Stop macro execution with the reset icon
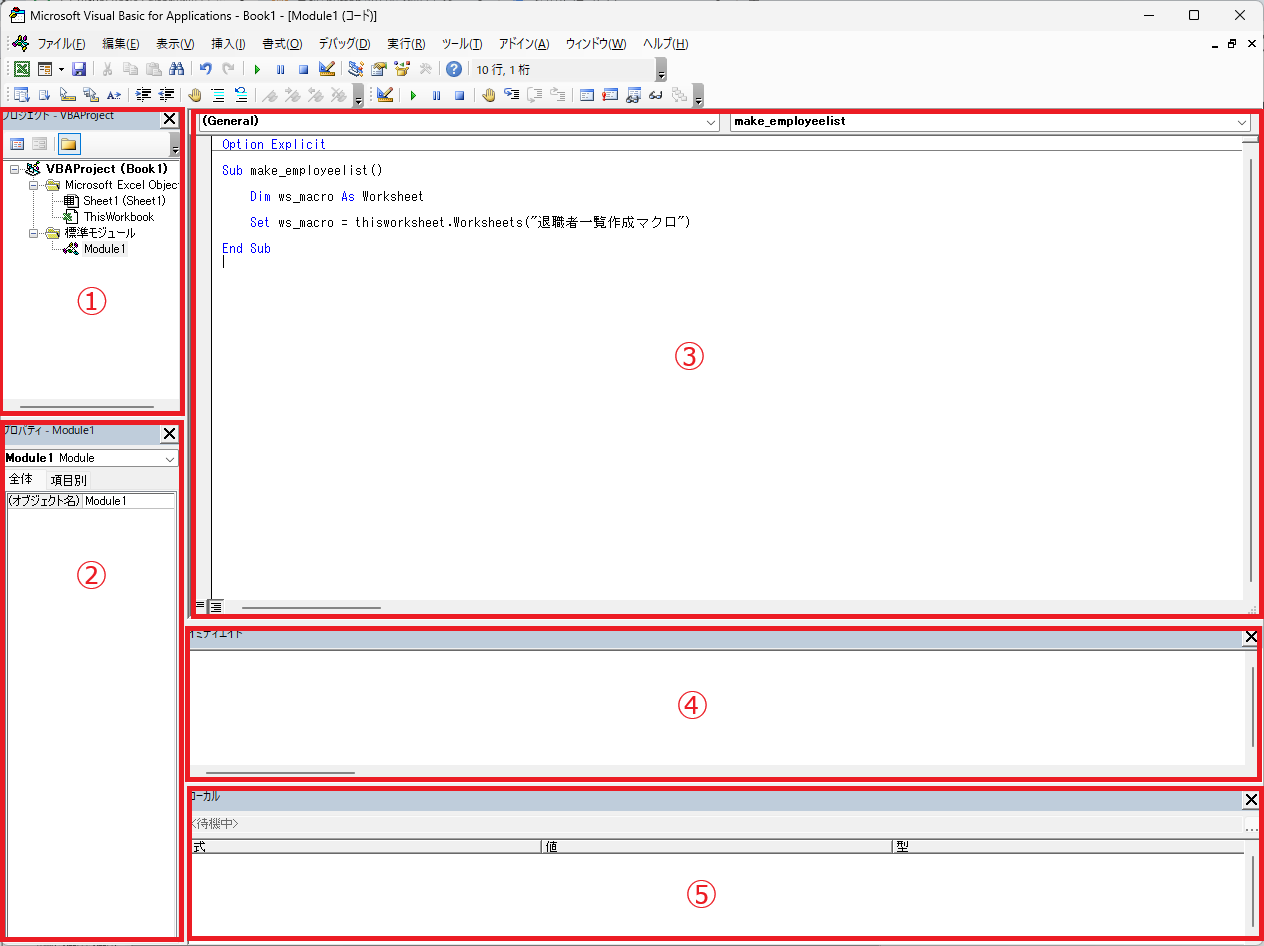The width and height of the screenshot is (1264, 946). point(303,69)
